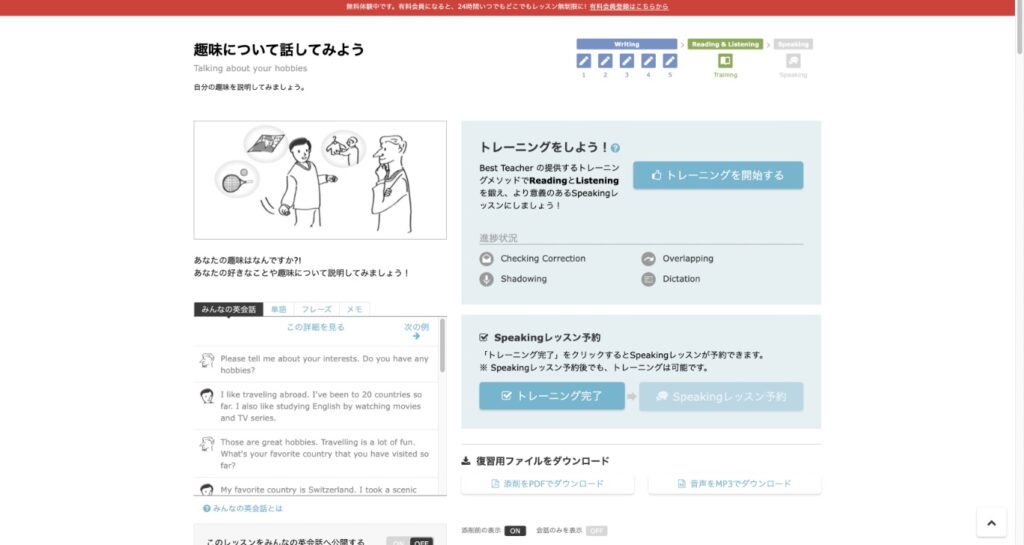Click the トレーニングを開始する button
Image resolution: width=1024 pixels, height=545 pixels.
point(718,175)
